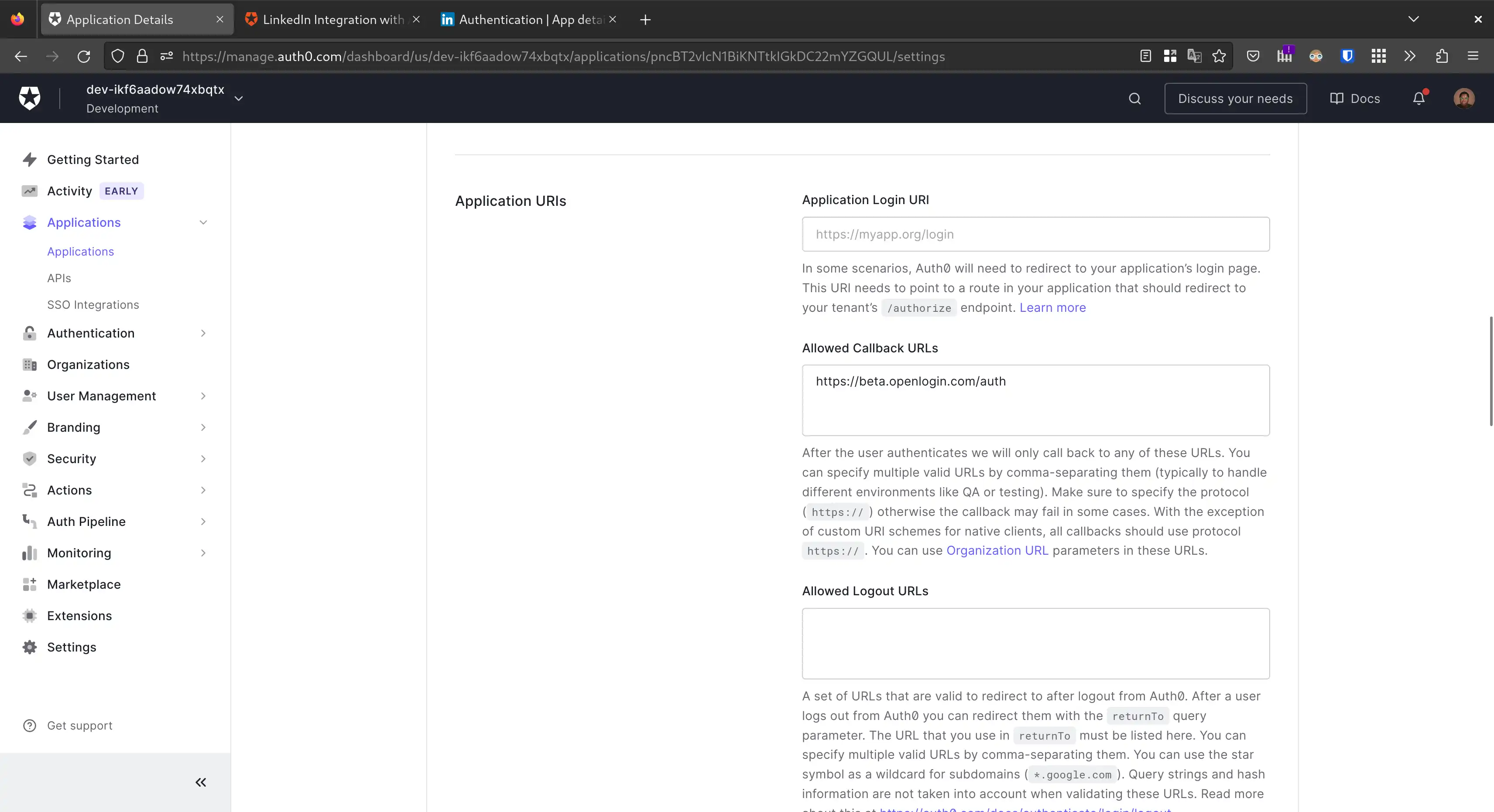This screenshot has height=812, width=1494.
Task: Open the dashboard search
Action: (x=1135, y=99)
